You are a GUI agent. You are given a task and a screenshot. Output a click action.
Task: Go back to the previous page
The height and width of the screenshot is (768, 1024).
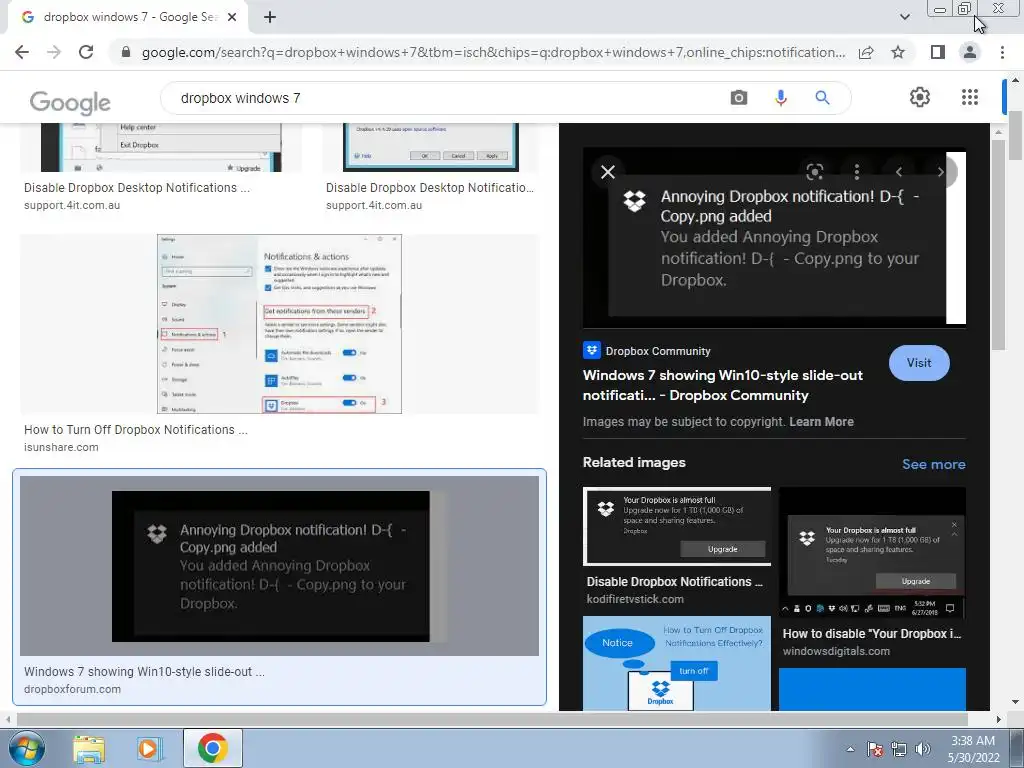click(22, 52)
